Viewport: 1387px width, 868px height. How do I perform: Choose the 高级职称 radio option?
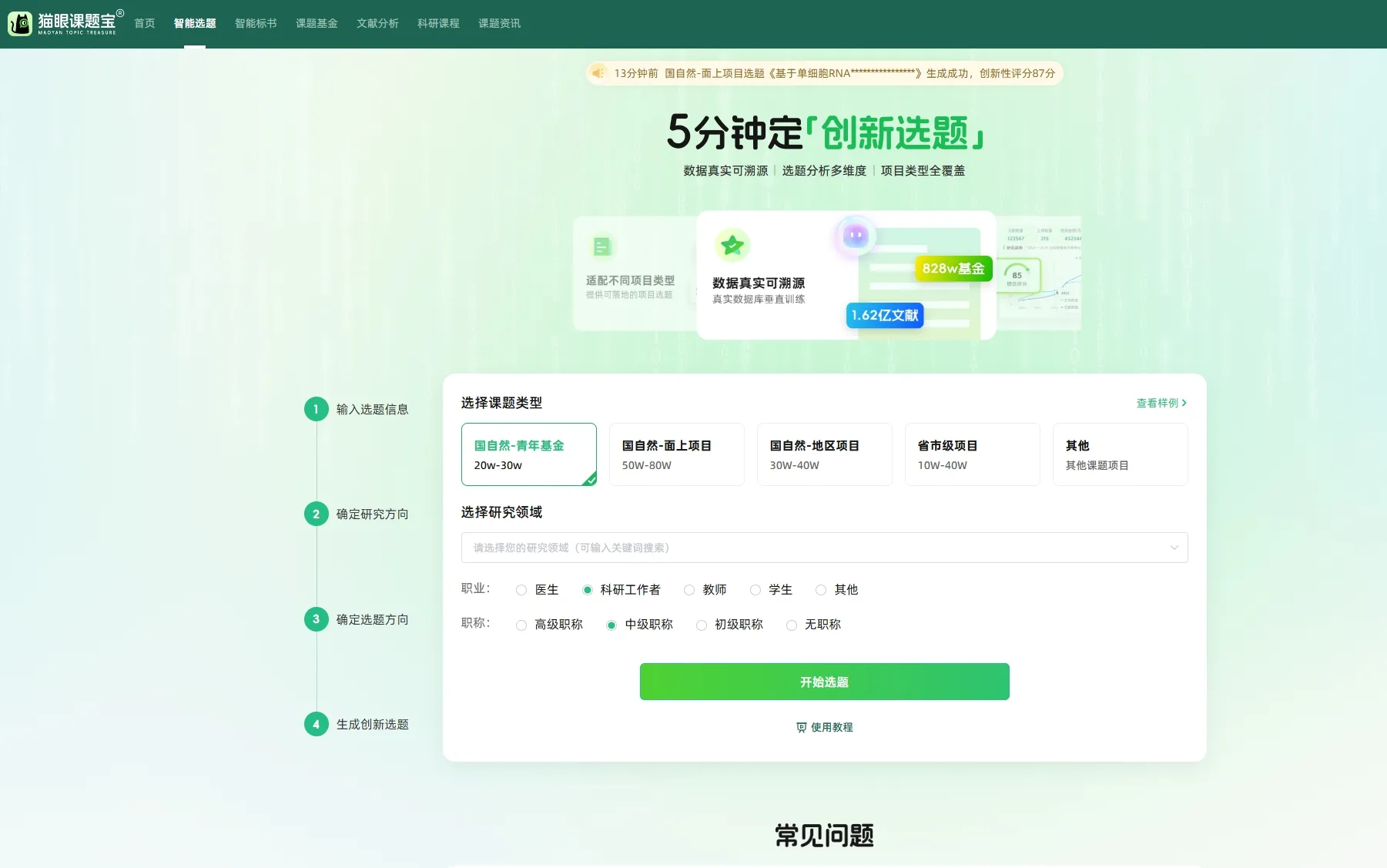pyautogui.click(x=521, y=625)
